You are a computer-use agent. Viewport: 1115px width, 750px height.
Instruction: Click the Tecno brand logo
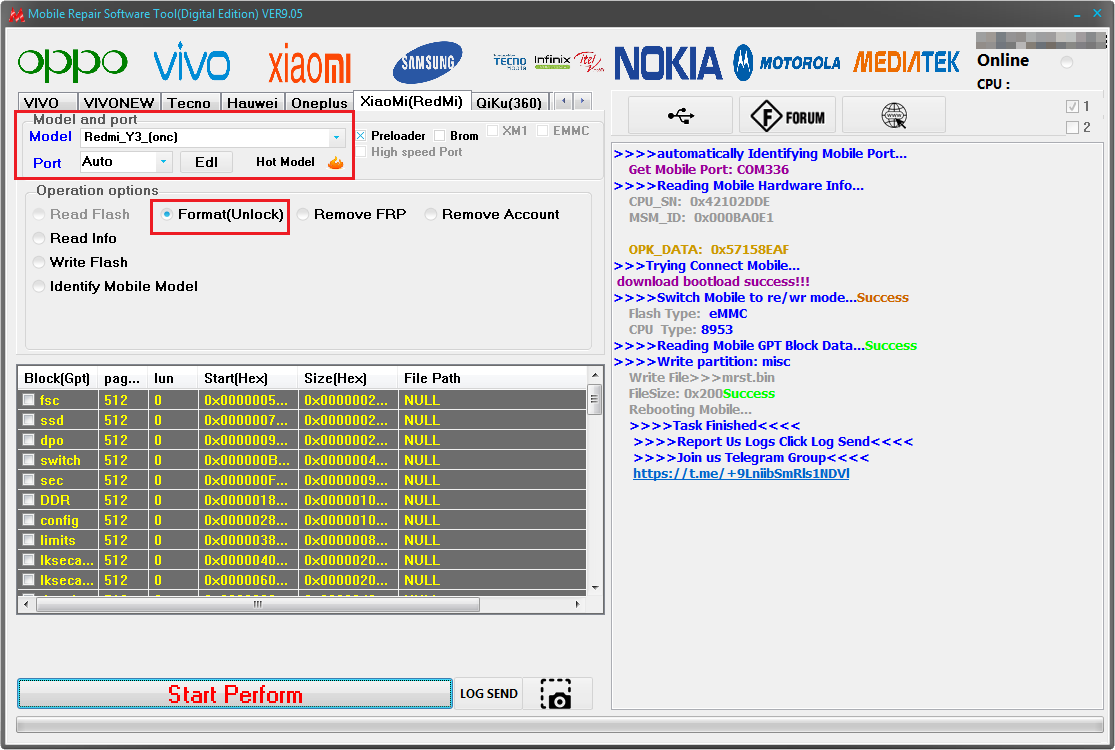click(x=510, y=62)
